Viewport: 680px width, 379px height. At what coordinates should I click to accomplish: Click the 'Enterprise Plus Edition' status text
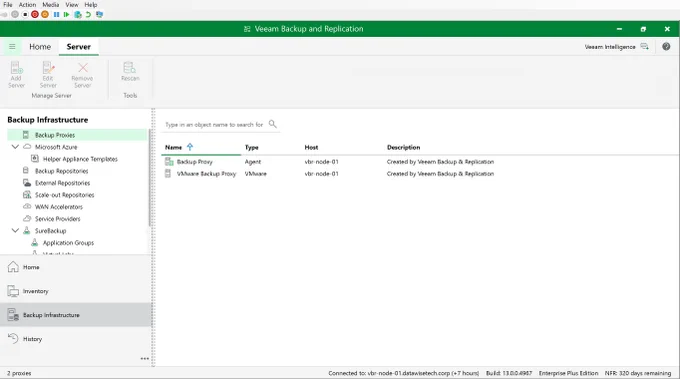coord(568,373)
